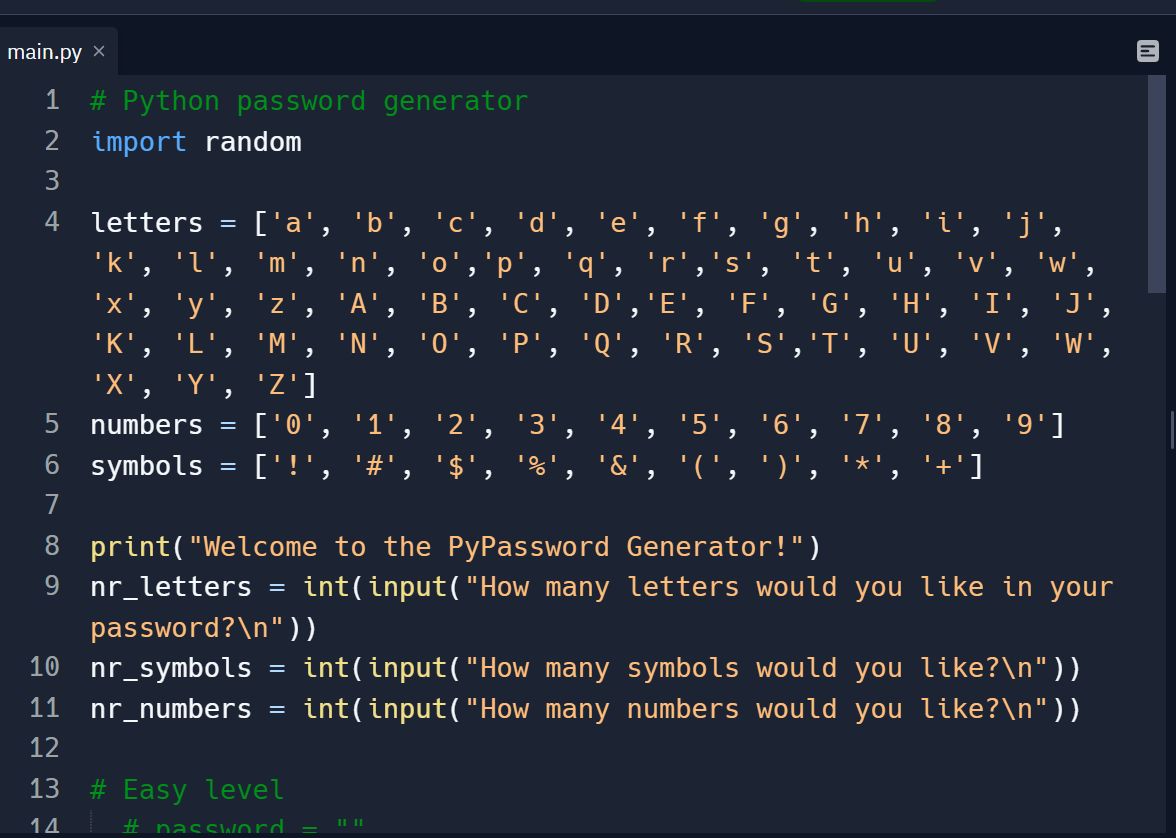The image size is (1176, 838).
Task: Click the "letters" variable name on line 4
Action: click(147, 222)
